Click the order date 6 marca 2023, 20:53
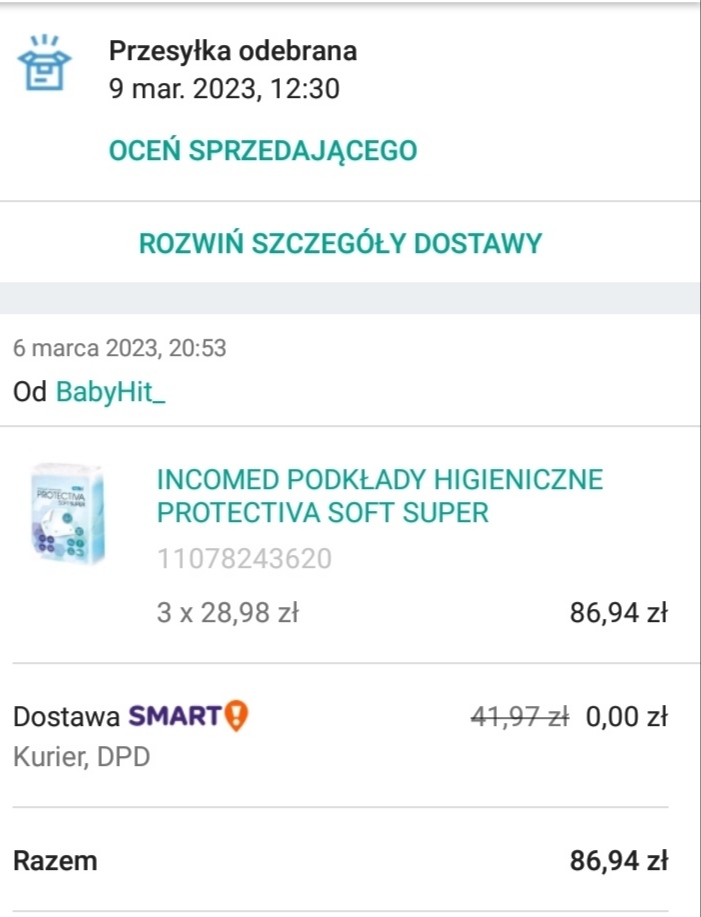The width and height of the screenshot is (701, 917). pyautogui.click(x=119, y=348)
